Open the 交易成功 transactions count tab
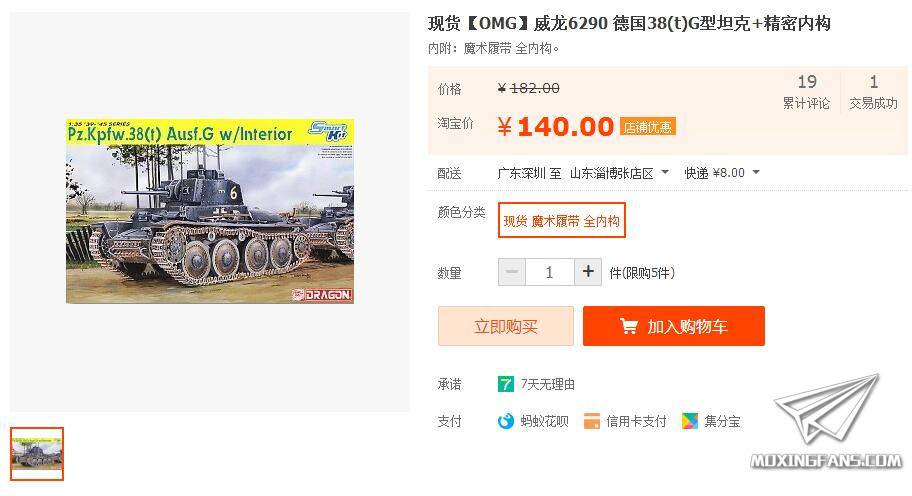 873,92
